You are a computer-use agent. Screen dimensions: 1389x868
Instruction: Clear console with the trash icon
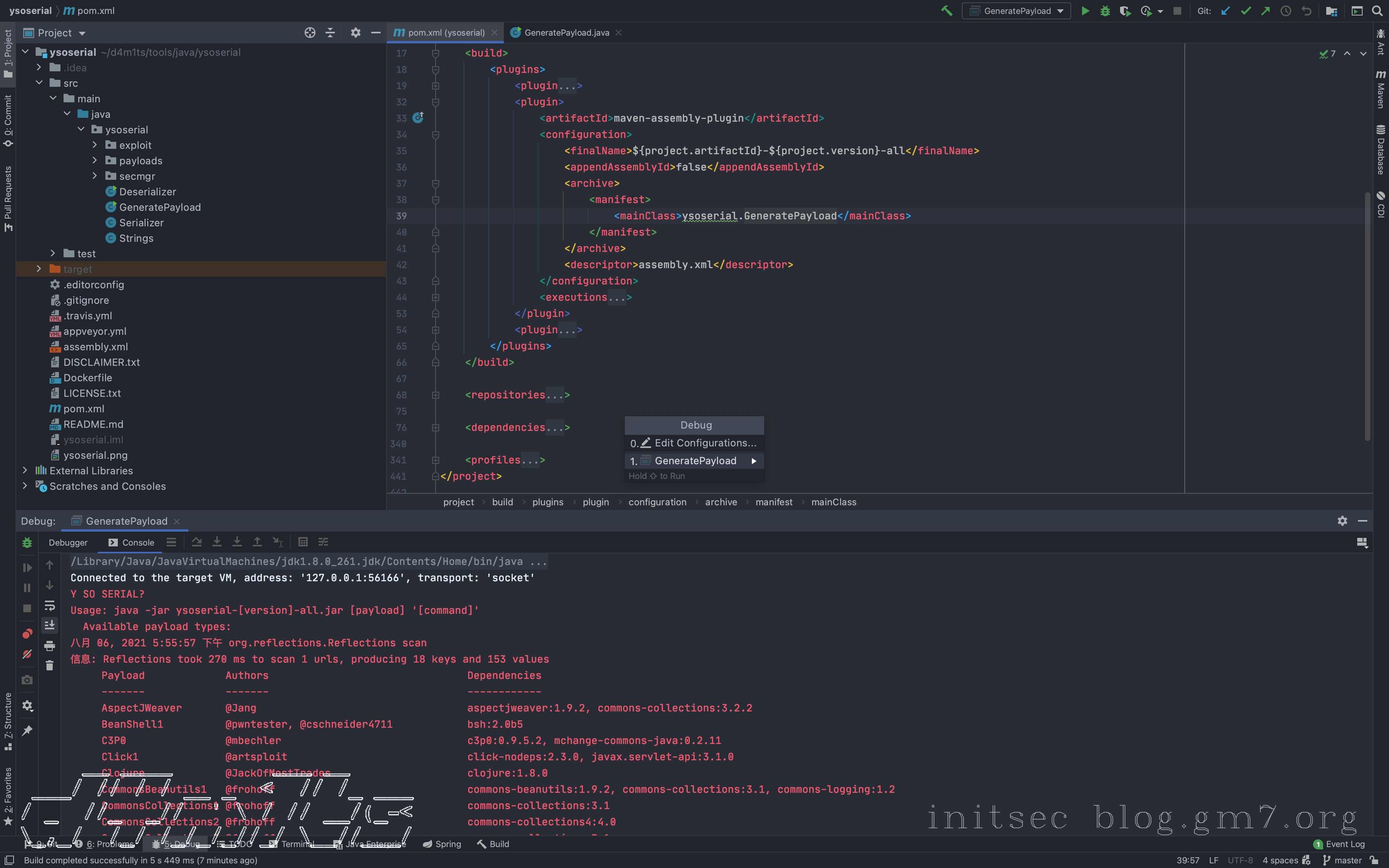click(50, 666)
